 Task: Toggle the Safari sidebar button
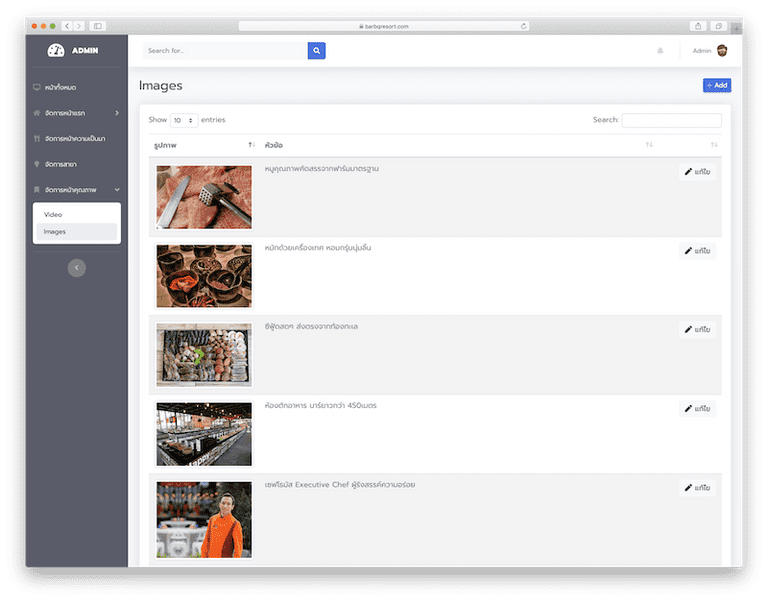tap(97, 26)
